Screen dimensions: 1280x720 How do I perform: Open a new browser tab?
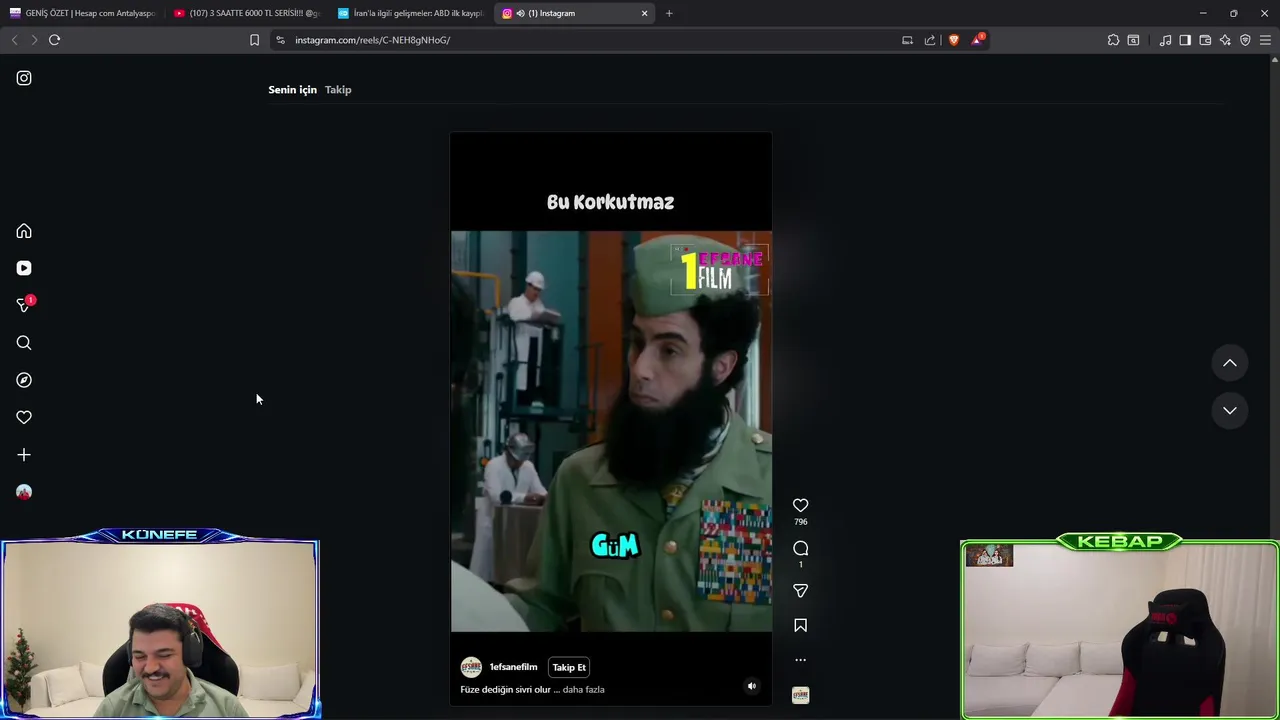click(669, 13)
